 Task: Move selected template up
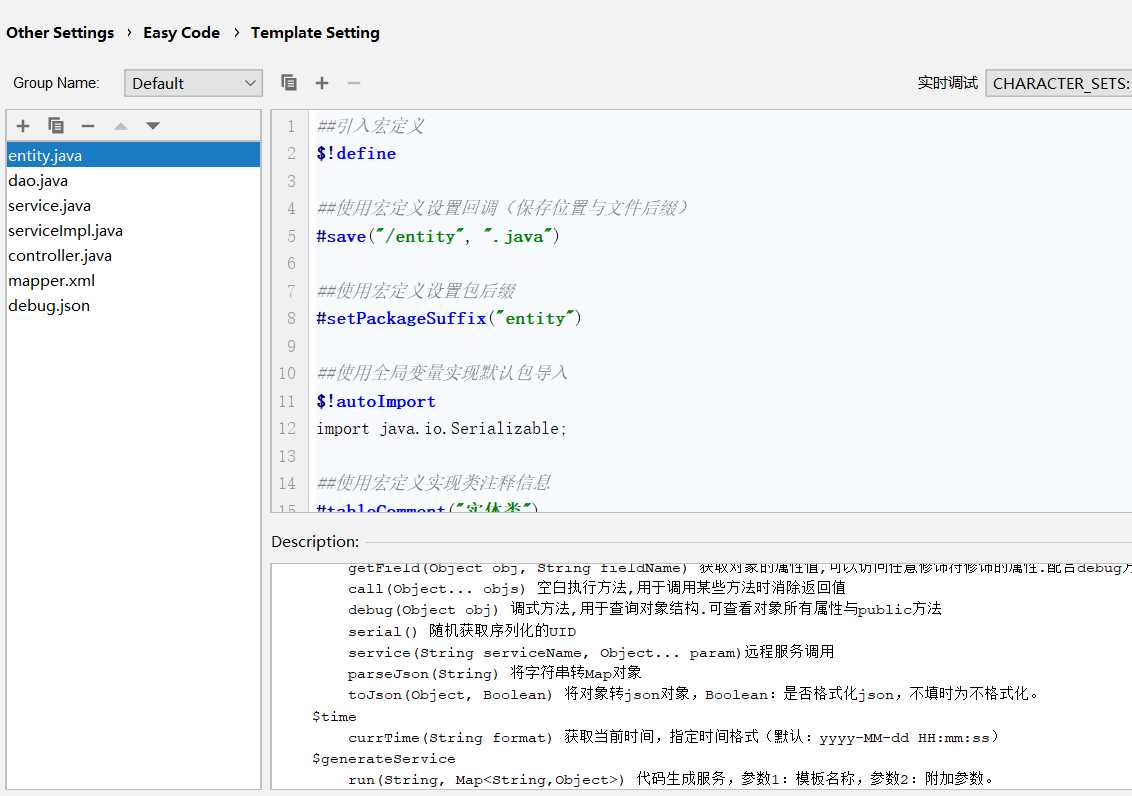click(x=121, y=126)
